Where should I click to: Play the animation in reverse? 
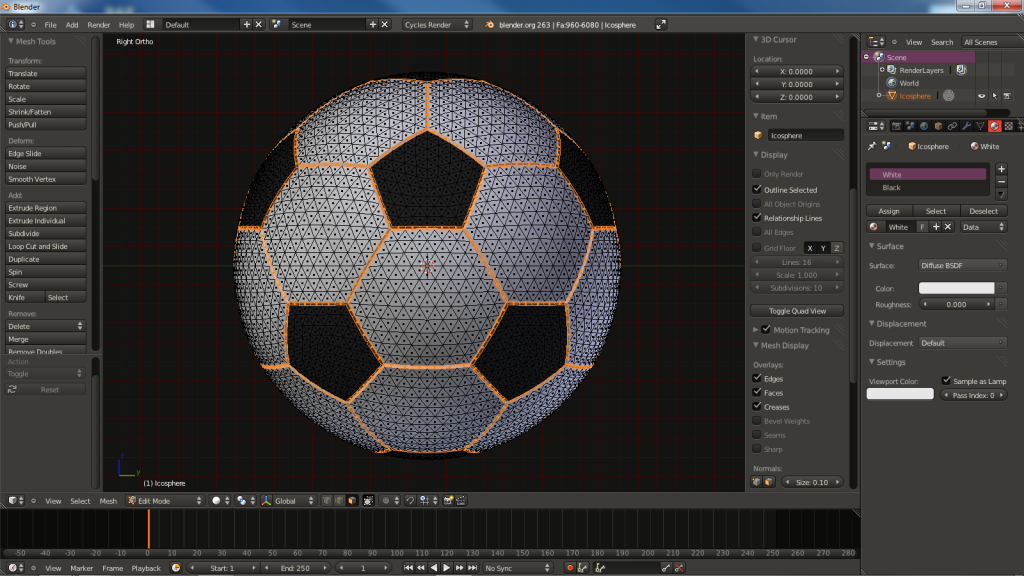(434, 568)
